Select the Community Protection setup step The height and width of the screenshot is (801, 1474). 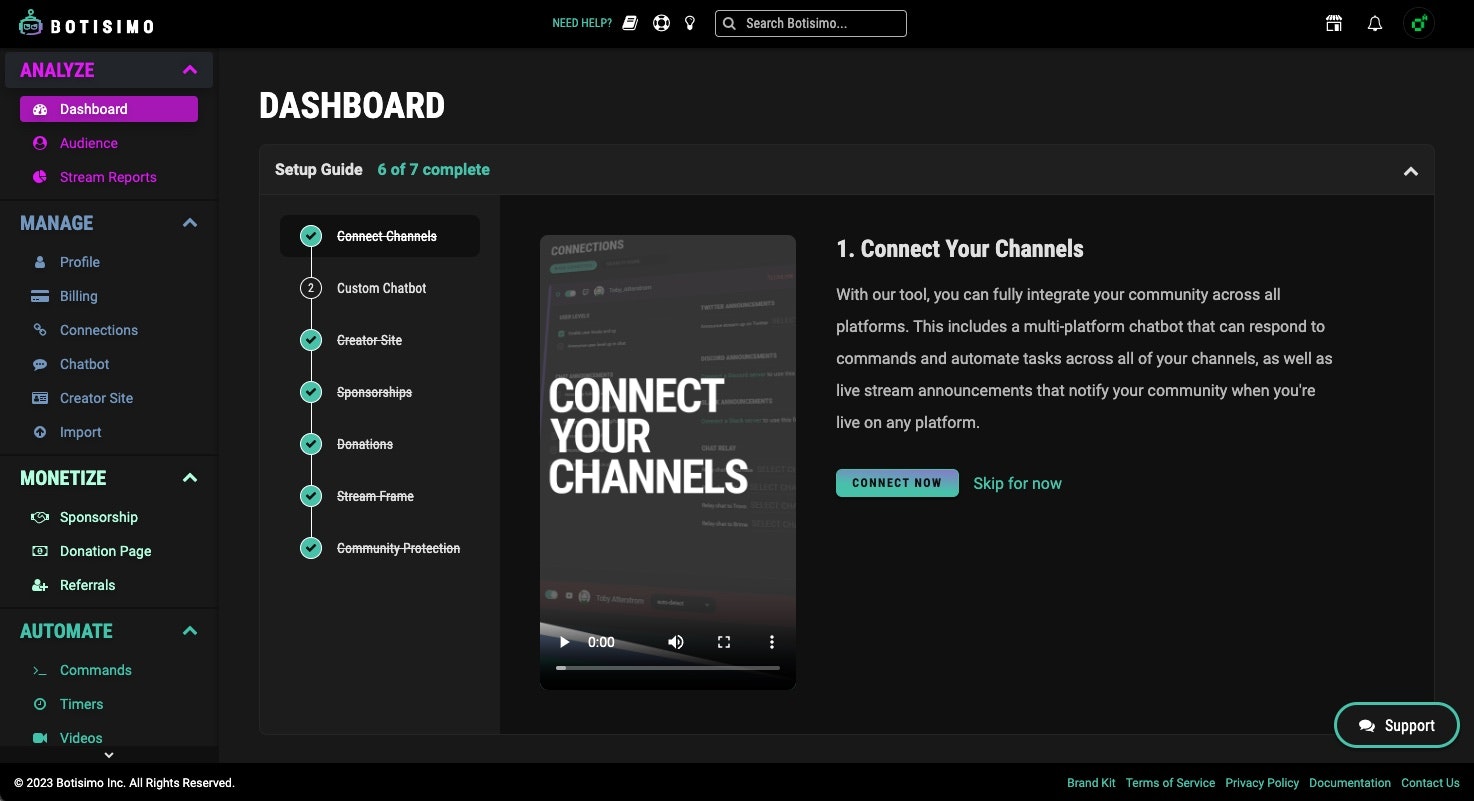(x=380, y=548)
